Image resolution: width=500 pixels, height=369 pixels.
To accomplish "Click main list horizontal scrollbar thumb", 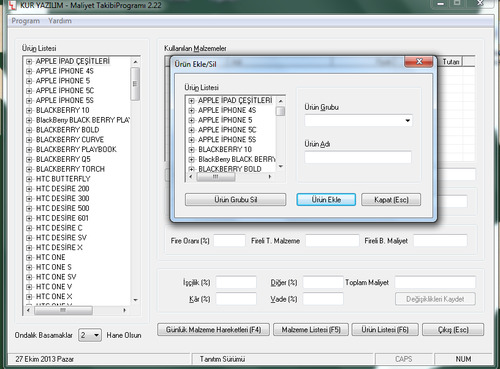I will (x=63, y=310).
